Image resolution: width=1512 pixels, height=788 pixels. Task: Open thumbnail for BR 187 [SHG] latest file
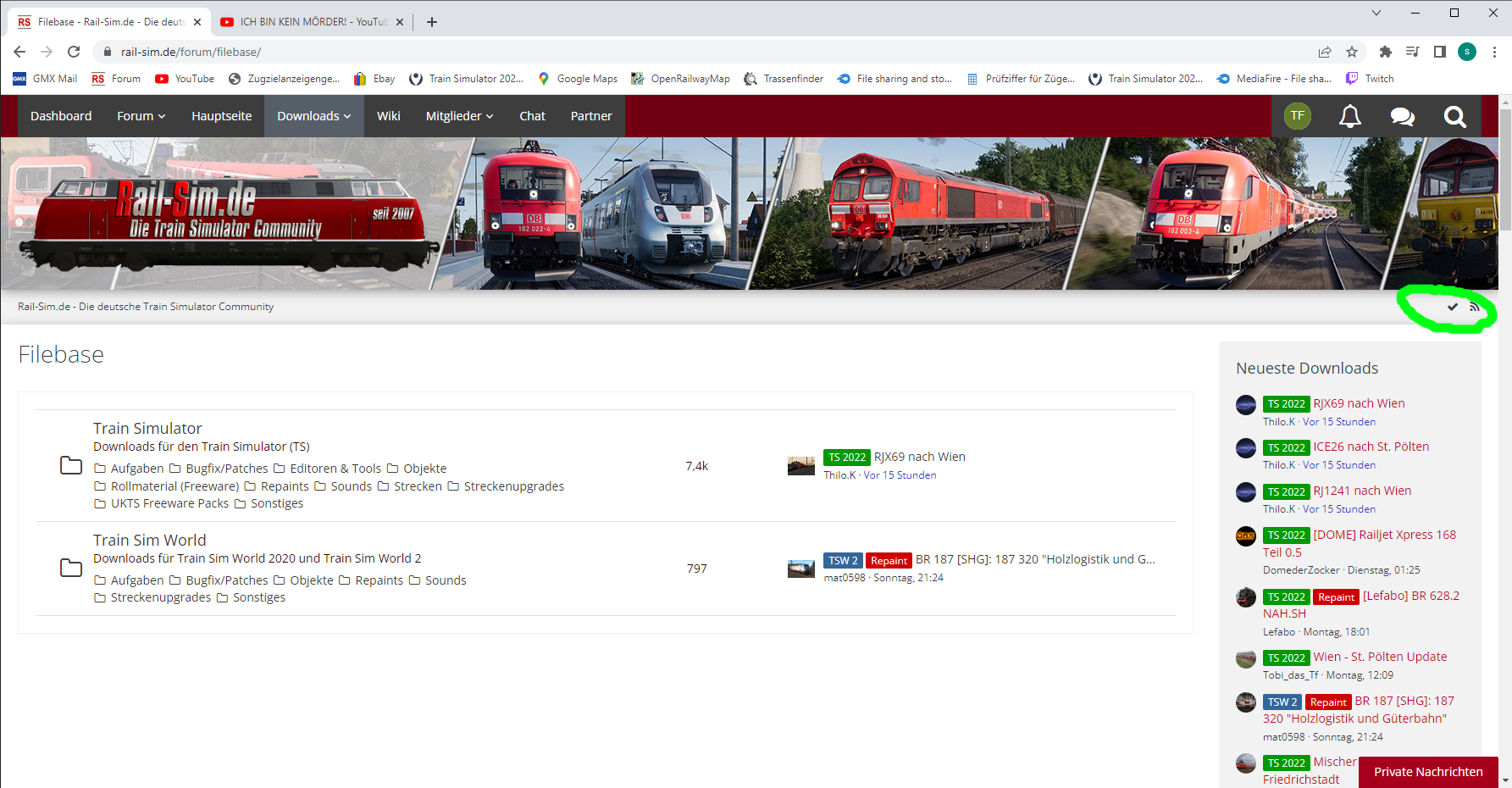point(801,569)
